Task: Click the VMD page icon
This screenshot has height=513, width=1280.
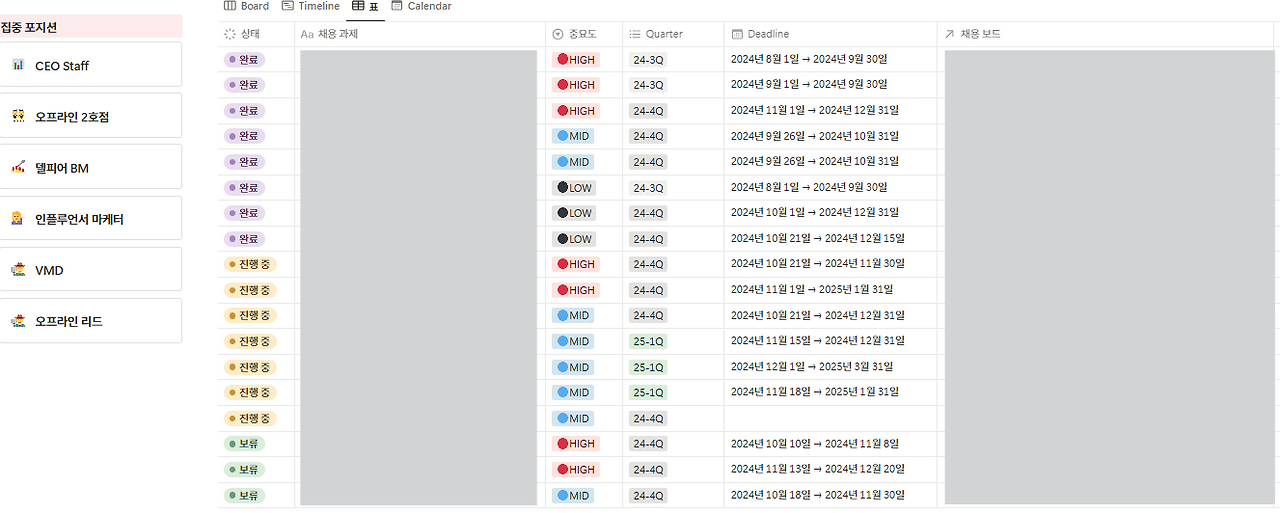Action: pos(18,270)
